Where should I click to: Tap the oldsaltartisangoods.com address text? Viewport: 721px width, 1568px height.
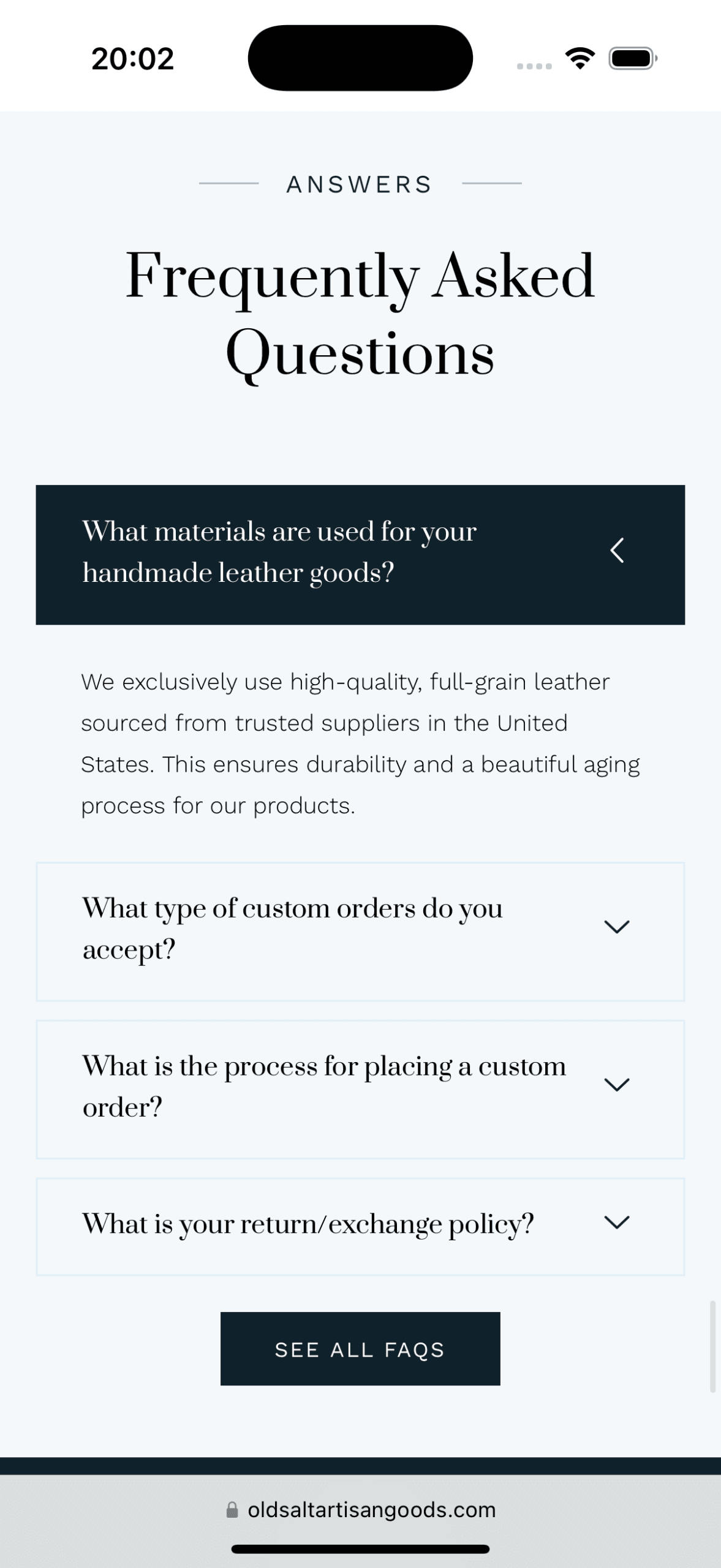371,1510
